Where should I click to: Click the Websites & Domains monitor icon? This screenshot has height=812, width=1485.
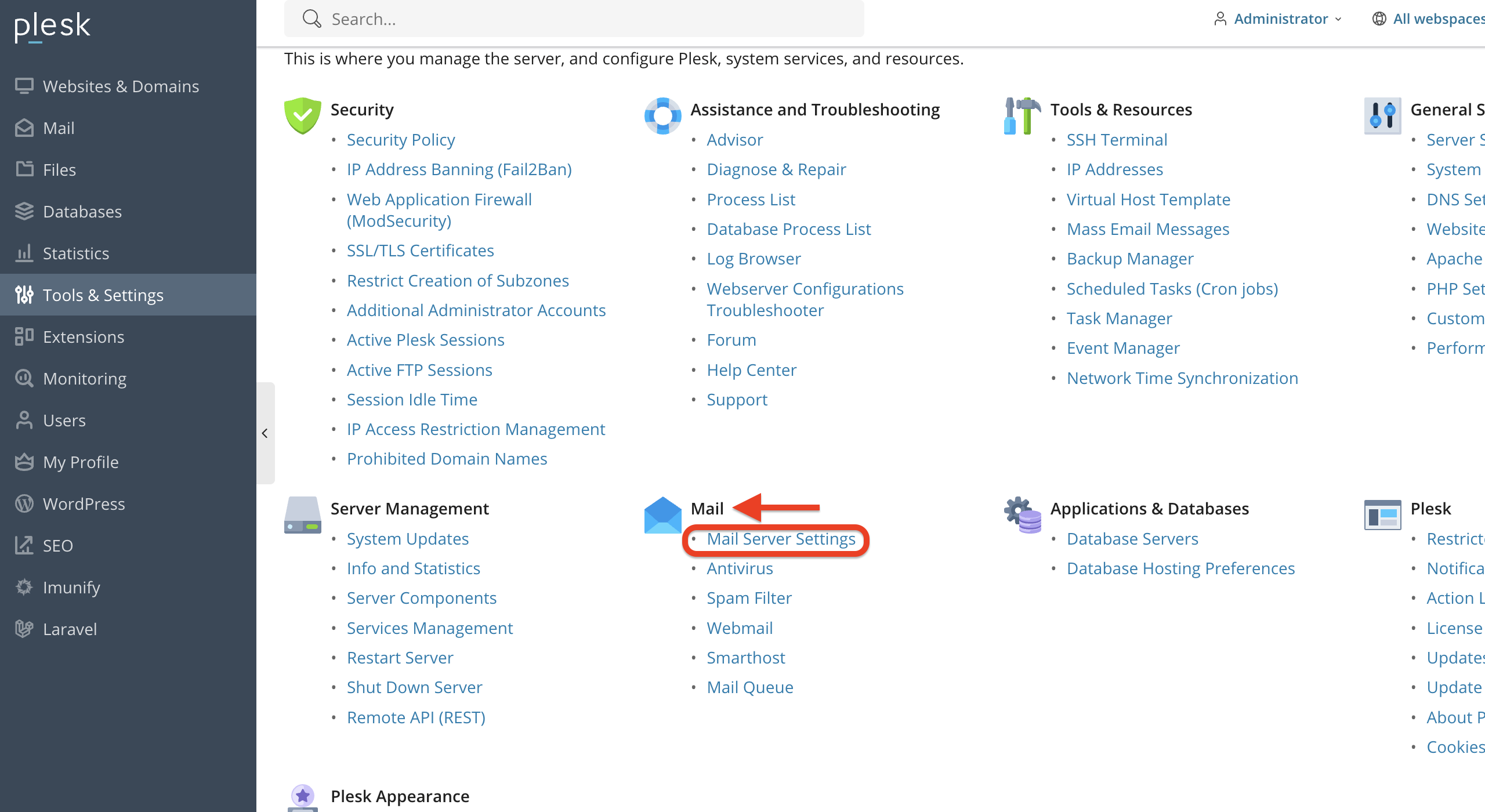click(24, 86)
